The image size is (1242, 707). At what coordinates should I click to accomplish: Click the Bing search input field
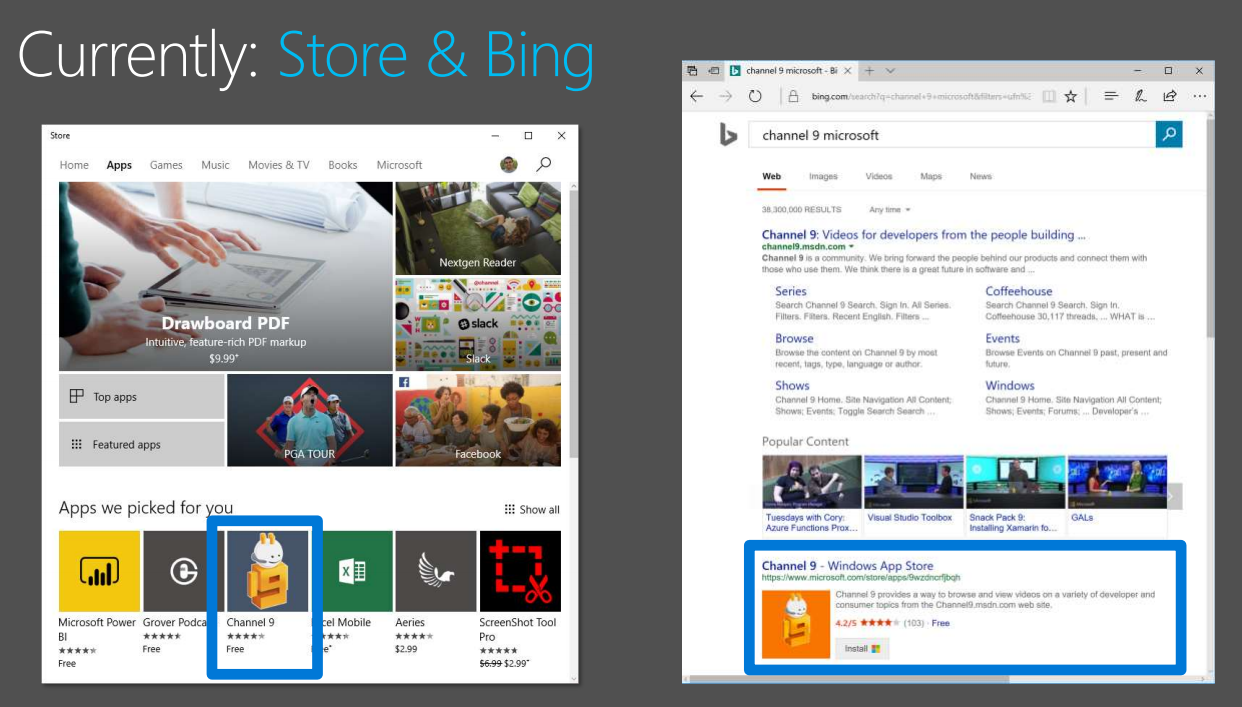[951, 134]
